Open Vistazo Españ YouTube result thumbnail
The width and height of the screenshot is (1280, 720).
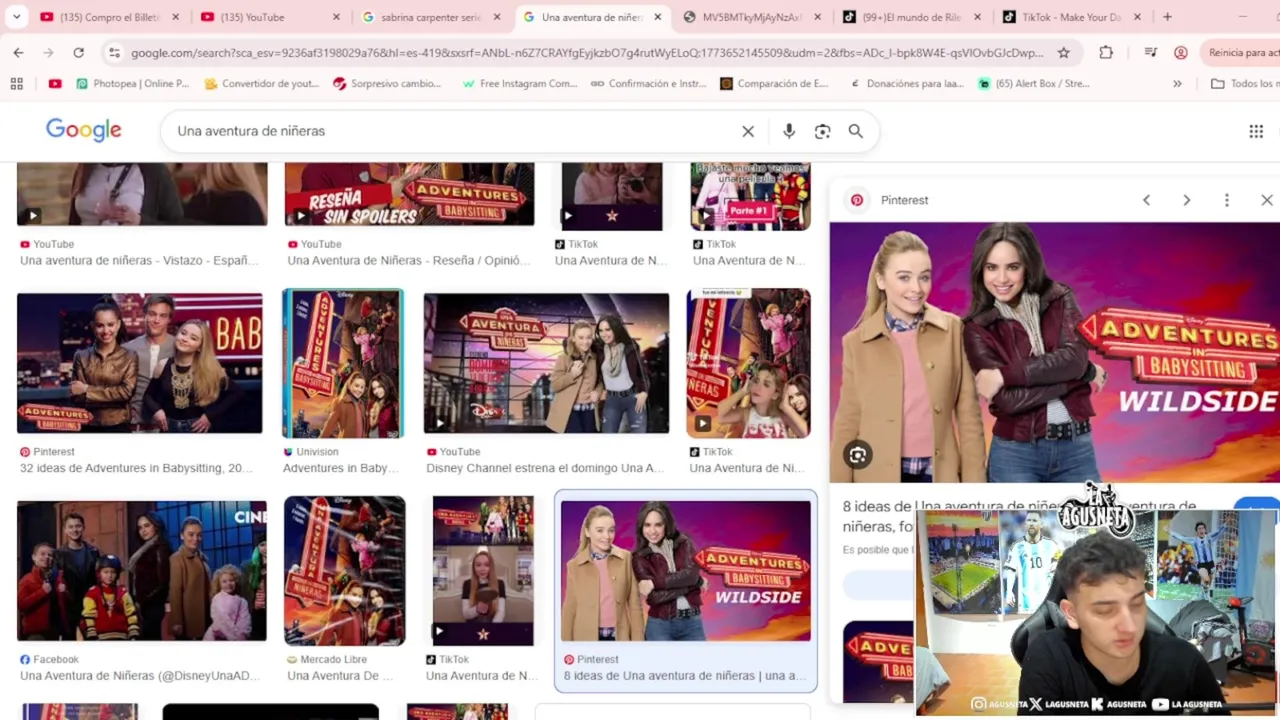pos(142,195)
